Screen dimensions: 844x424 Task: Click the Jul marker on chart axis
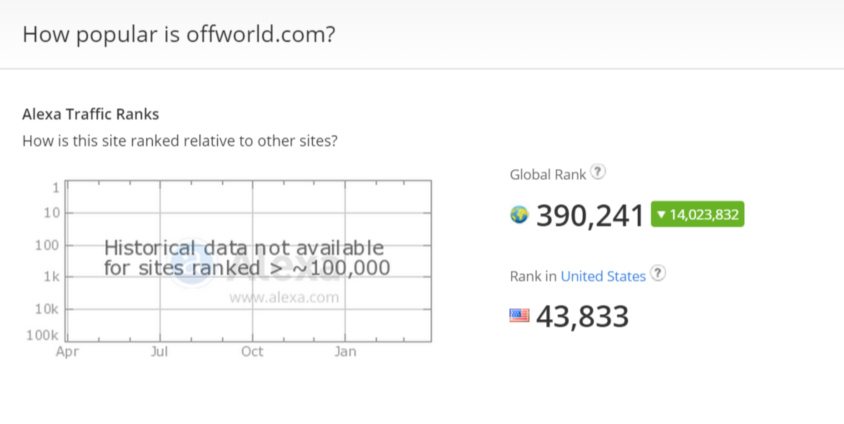(159, 351)
